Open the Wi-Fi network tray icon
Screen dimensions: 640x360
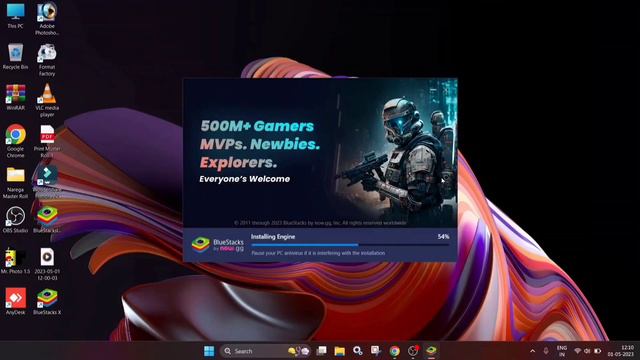click(578, 351)
